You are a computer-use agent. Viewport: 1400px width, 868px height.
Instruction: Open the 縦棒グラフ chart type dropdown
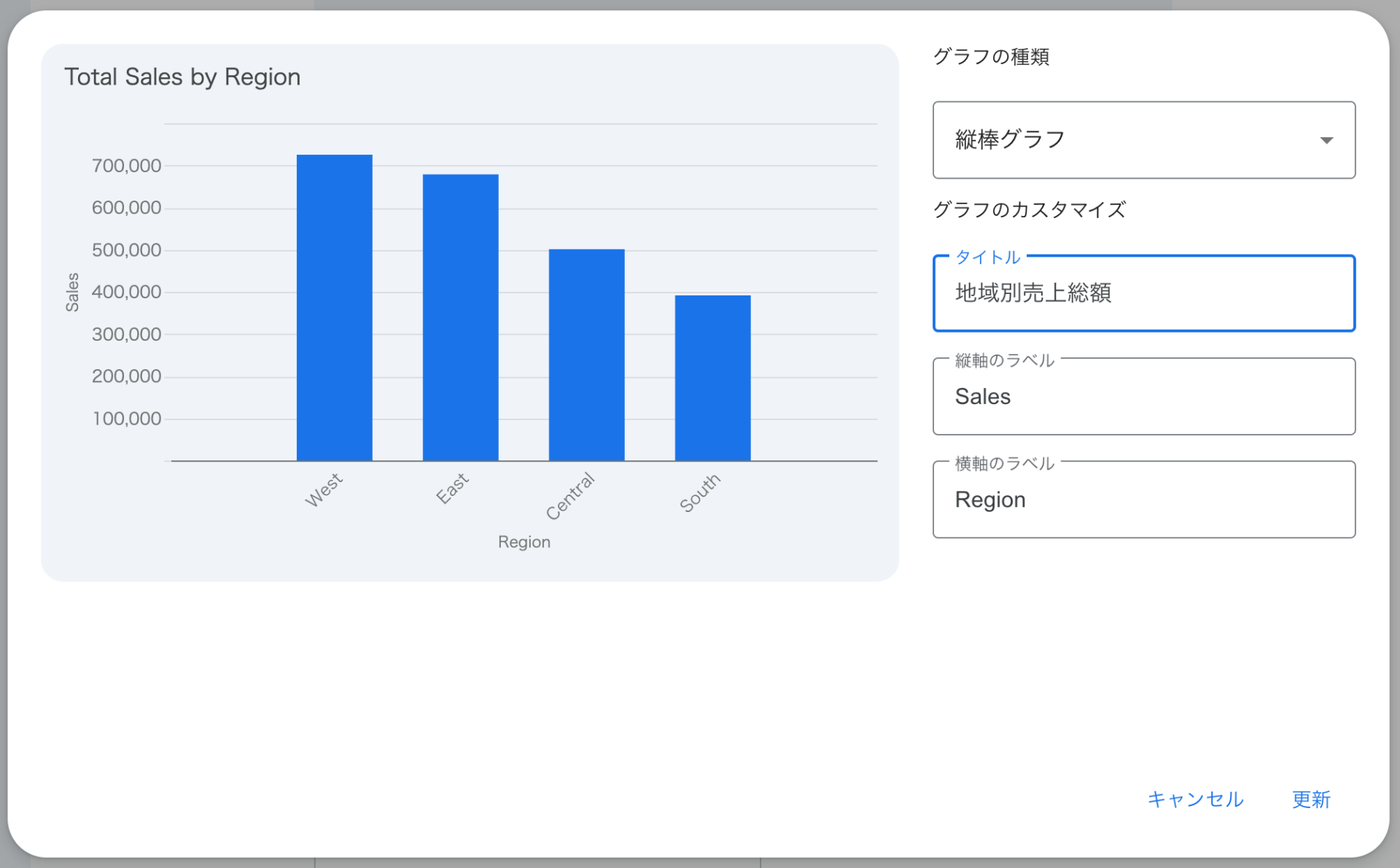click(1143, 139)
